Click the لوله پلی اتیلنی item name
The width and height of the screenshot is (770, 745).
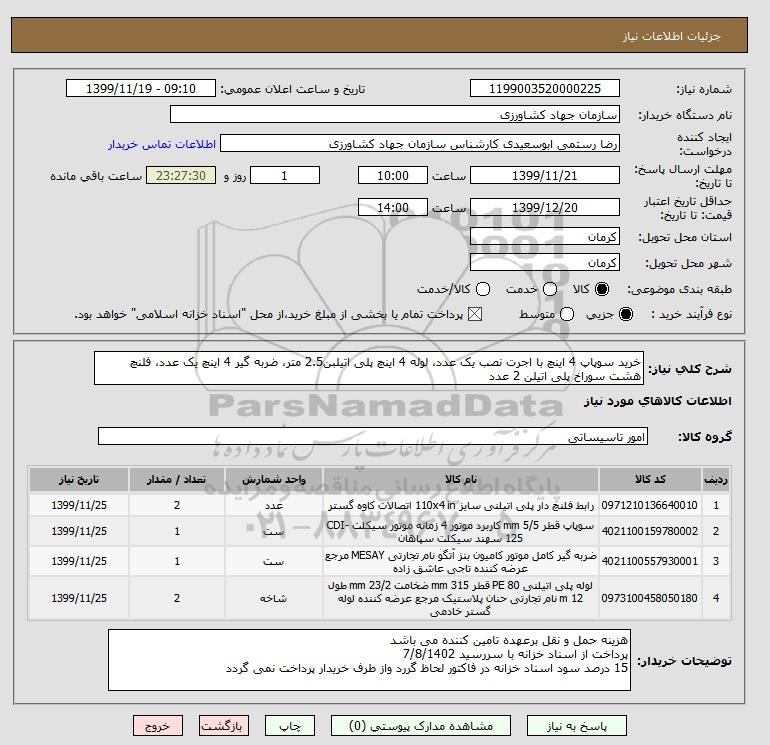(461, 599)
